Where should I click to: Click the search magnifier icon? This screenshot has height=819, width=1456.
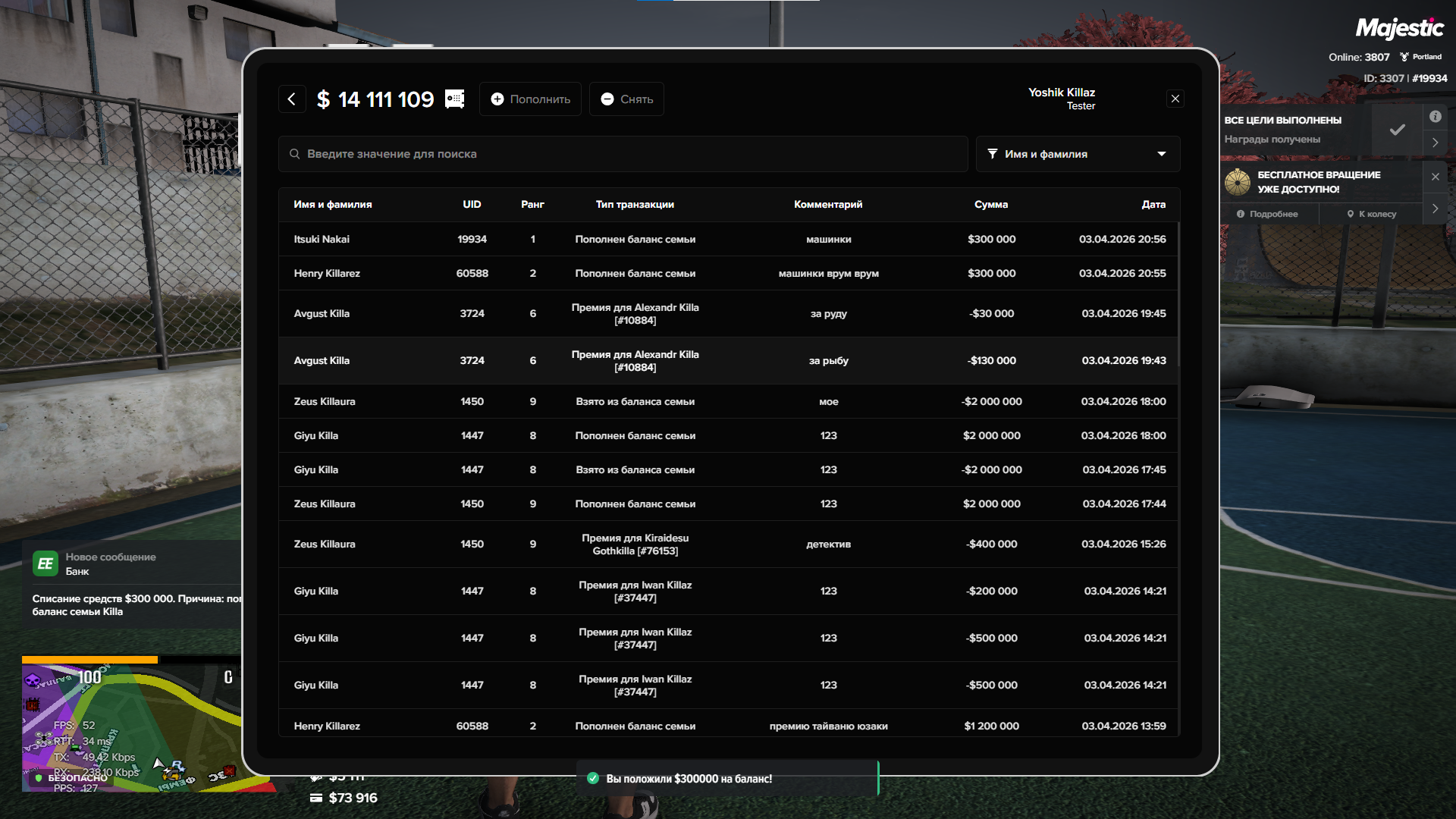(294, 154)
